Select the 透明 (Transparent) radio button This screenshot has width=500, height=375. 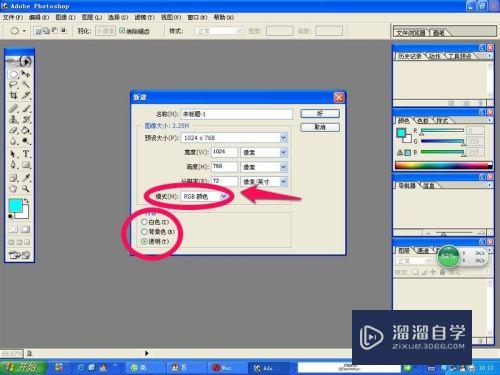pyautogui.click(x=144, y=241)
